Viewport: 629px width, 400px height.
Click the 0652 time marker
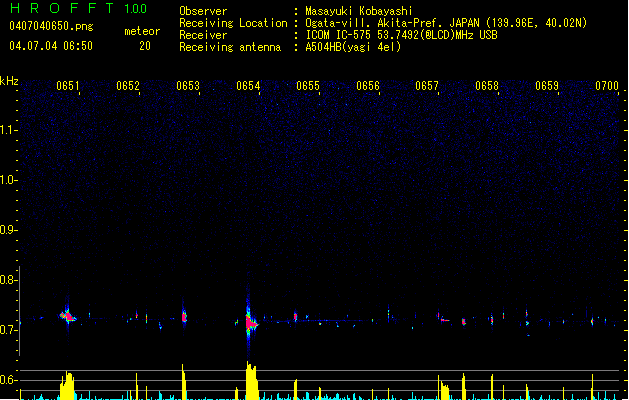[x=128, y=86]
